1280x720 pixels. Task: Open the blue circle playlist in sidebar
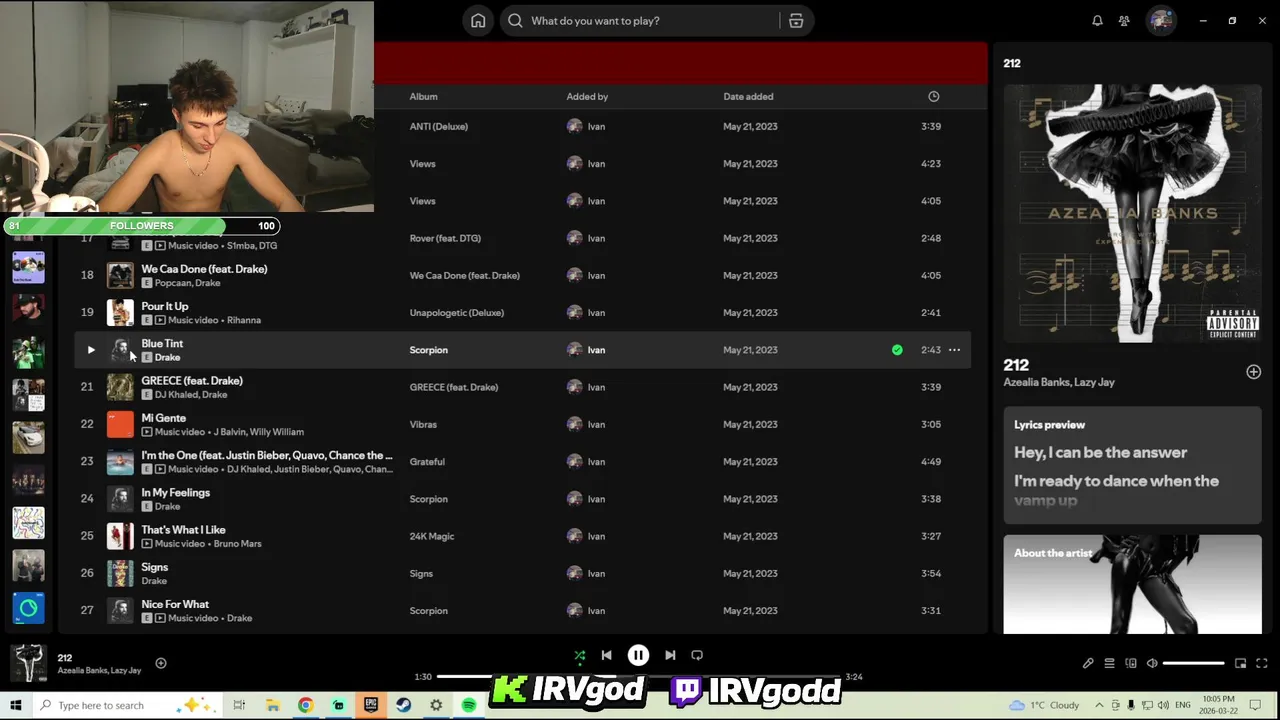pyautogui.click(x=28, y=607)
